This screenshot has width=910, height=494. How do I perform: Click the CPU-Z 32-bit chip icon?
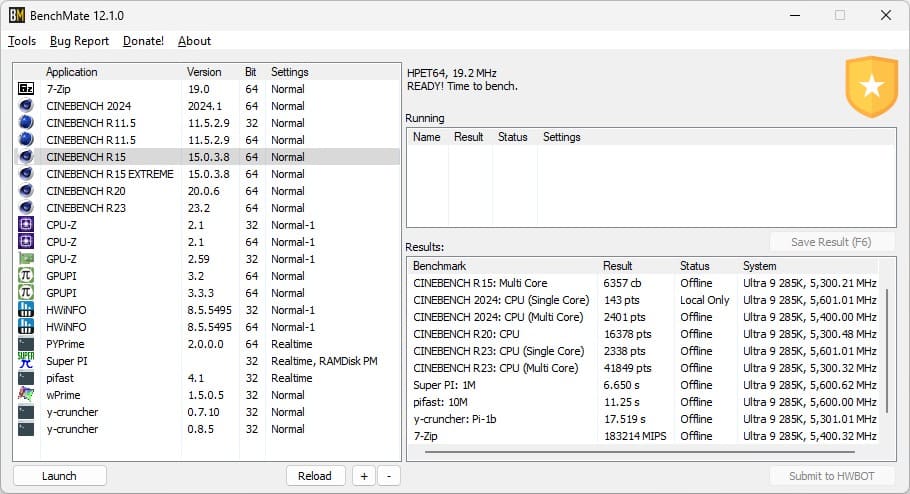(26, 225)
